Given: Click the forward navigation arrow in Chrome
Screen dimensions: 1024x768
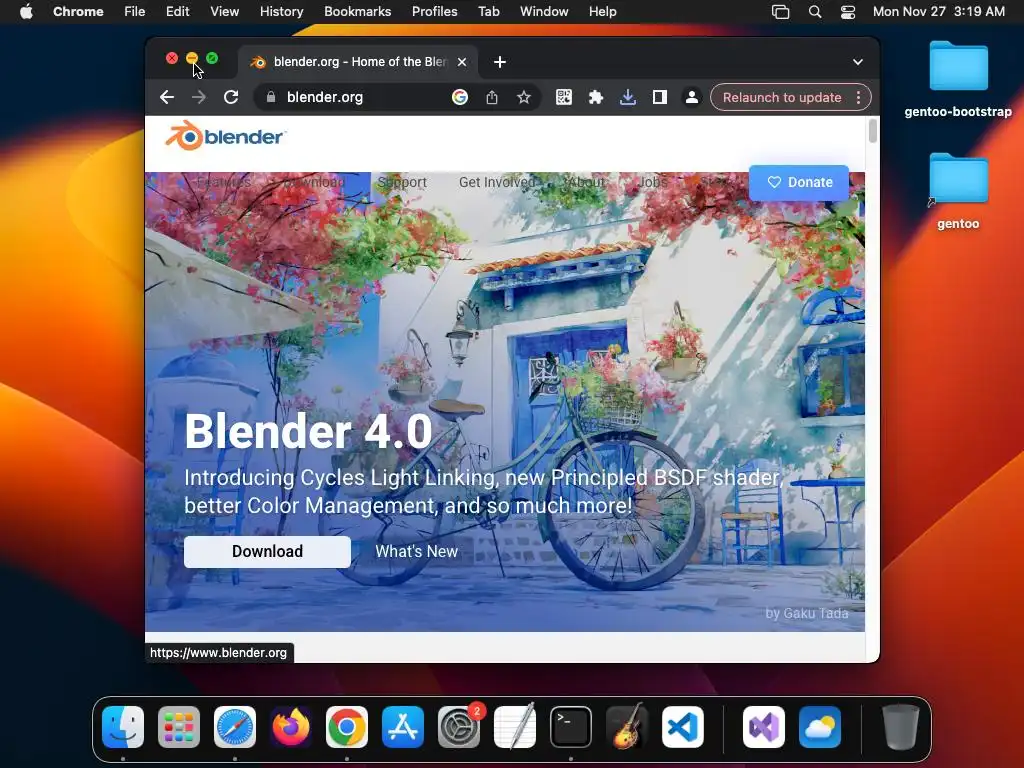Looking at the screenshot, I should click(199, 97).
